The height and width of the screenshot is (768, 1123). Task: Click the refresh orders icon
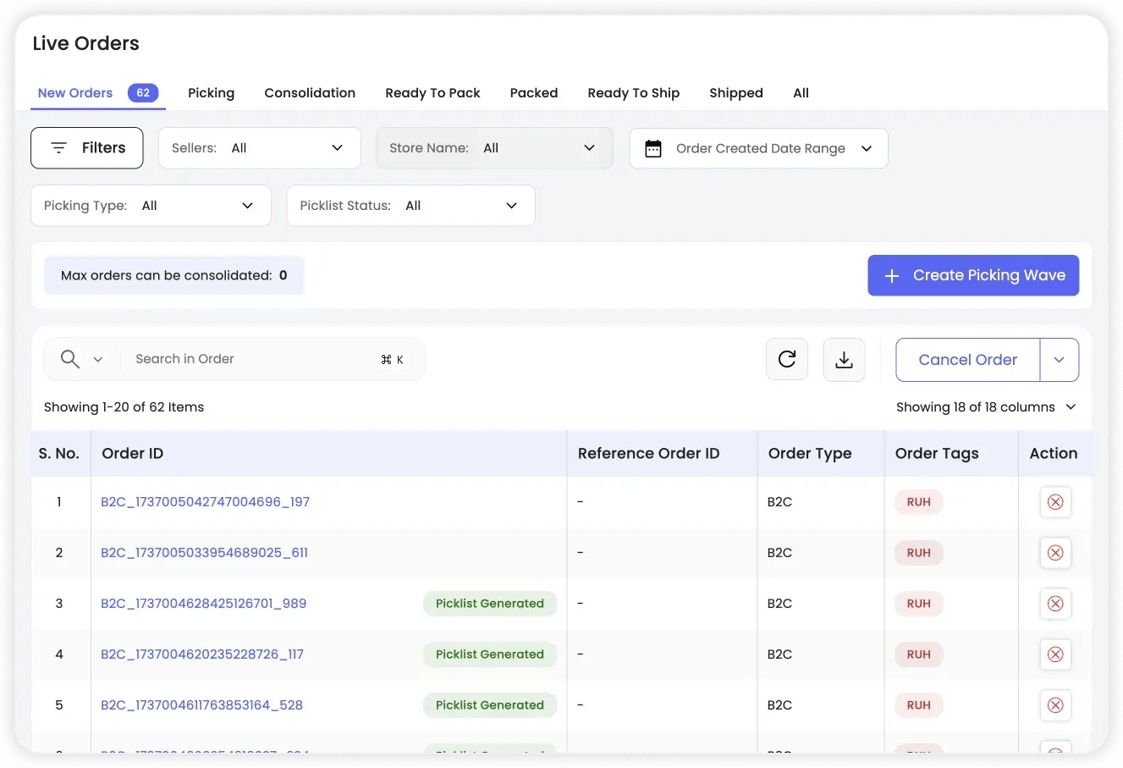tap(786, 360)
